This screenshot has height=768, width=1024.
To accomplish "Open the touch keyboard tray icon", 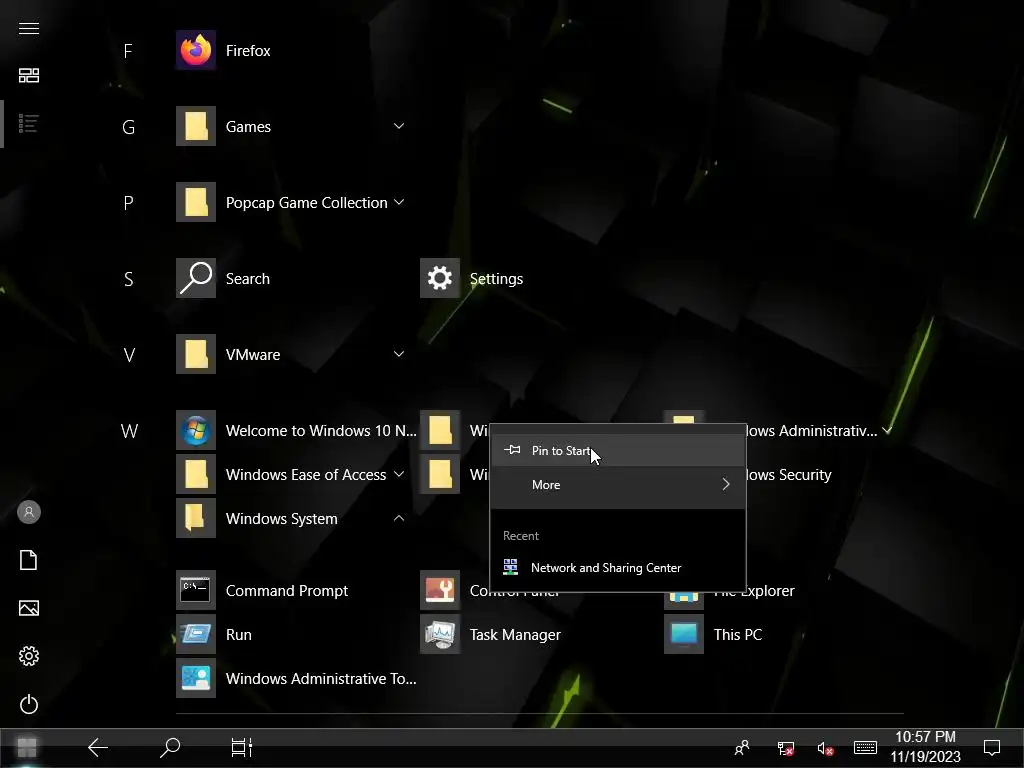I will coord(865,747).
